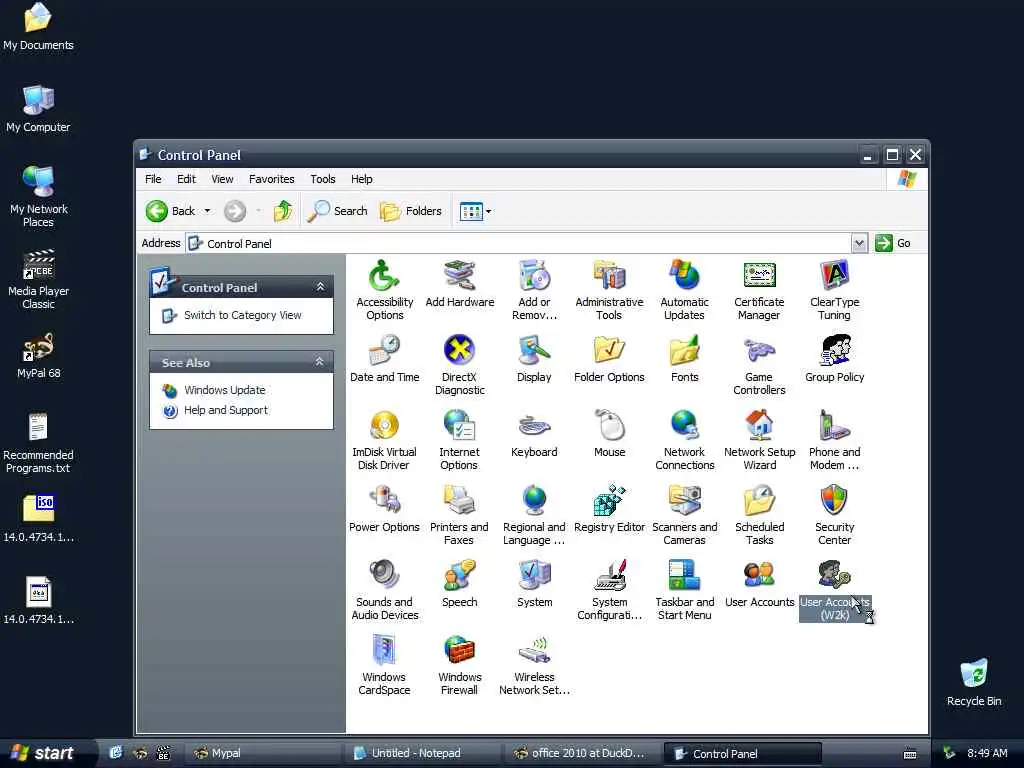Open Fonts folder icon
Screen dimensions: 1024x768
pos(684,359)
